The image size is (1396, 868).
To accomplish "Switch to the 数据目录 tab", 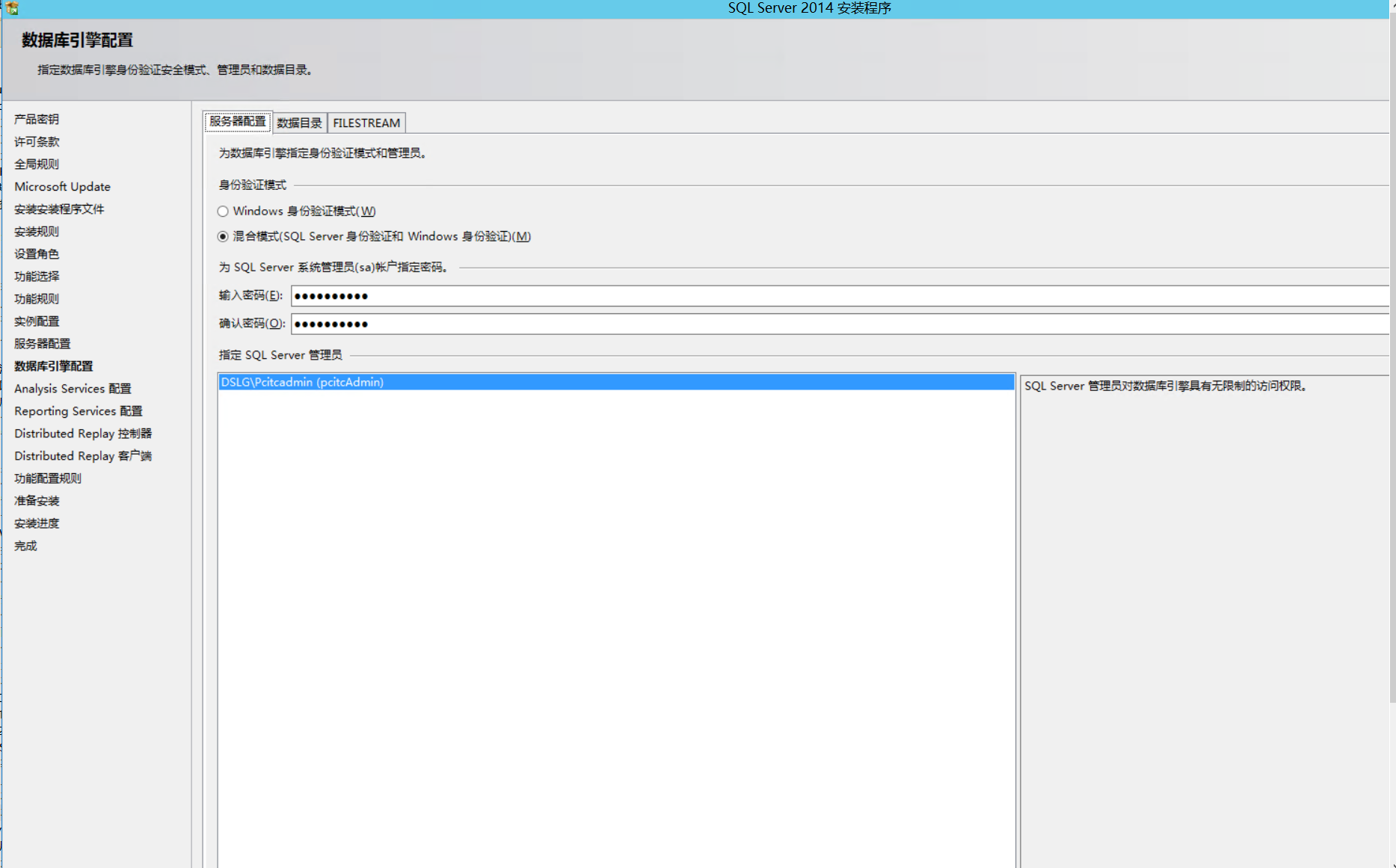I will coord(299,123).
